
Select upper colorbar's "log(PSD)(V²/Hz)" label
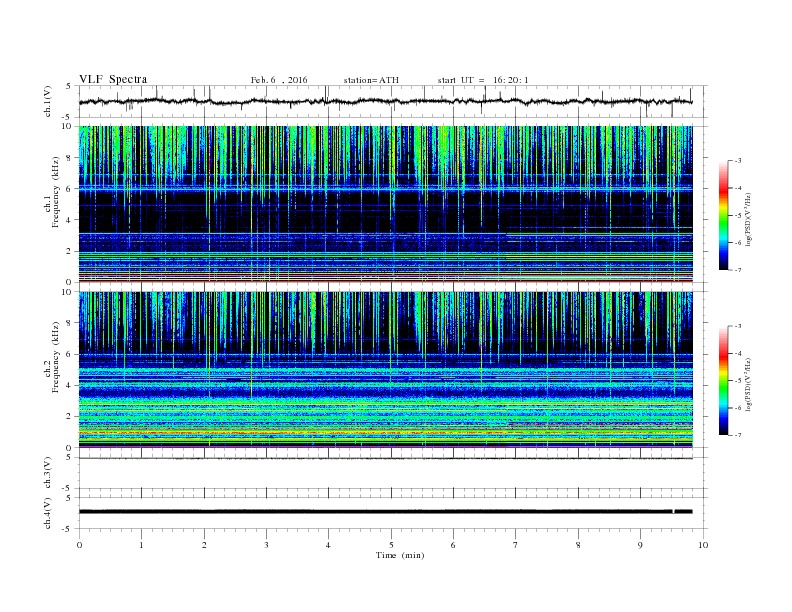[749, 219]
